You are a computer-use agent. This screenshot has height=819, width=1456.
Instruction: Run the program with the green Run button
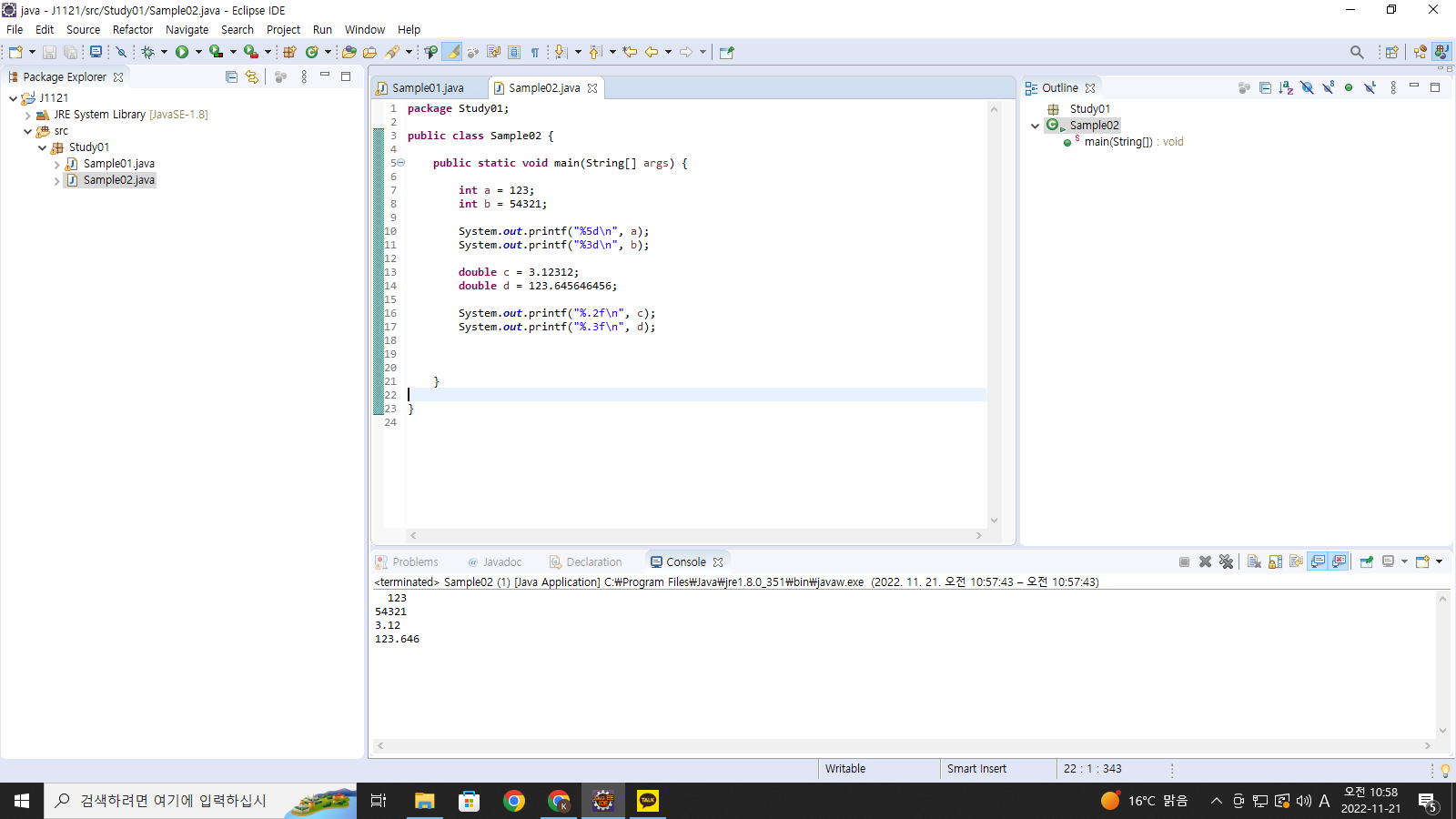click(x=182, y=52)
